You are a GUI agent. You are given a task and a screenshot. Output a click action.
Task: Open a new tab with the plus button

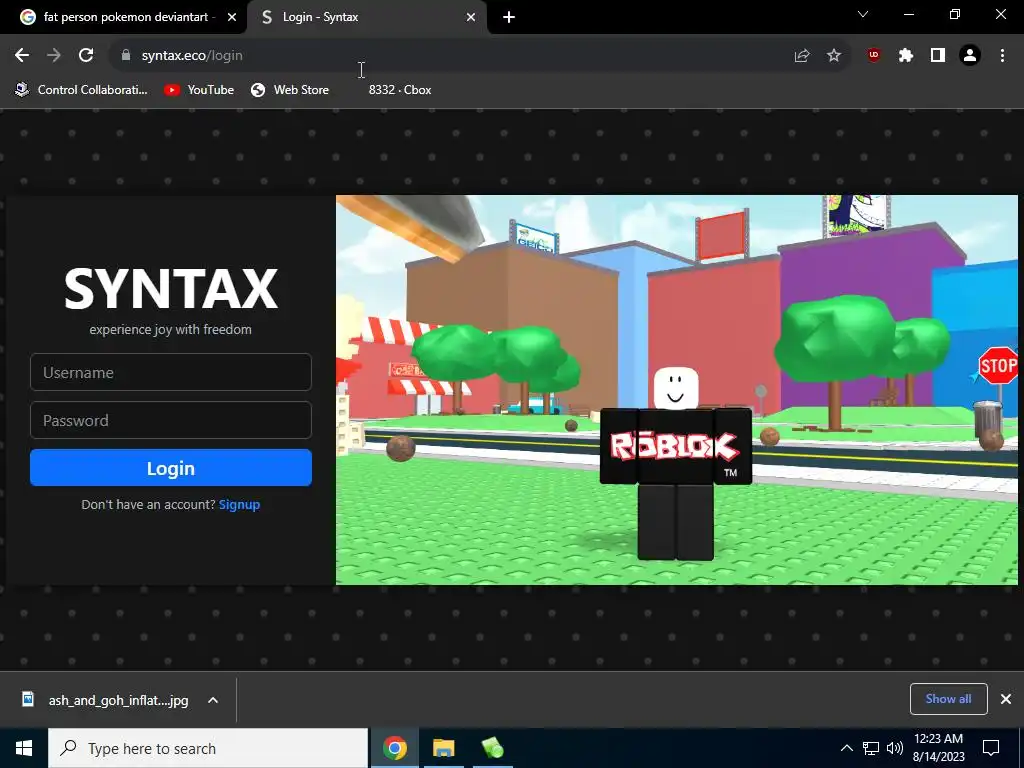click(509, 17)
